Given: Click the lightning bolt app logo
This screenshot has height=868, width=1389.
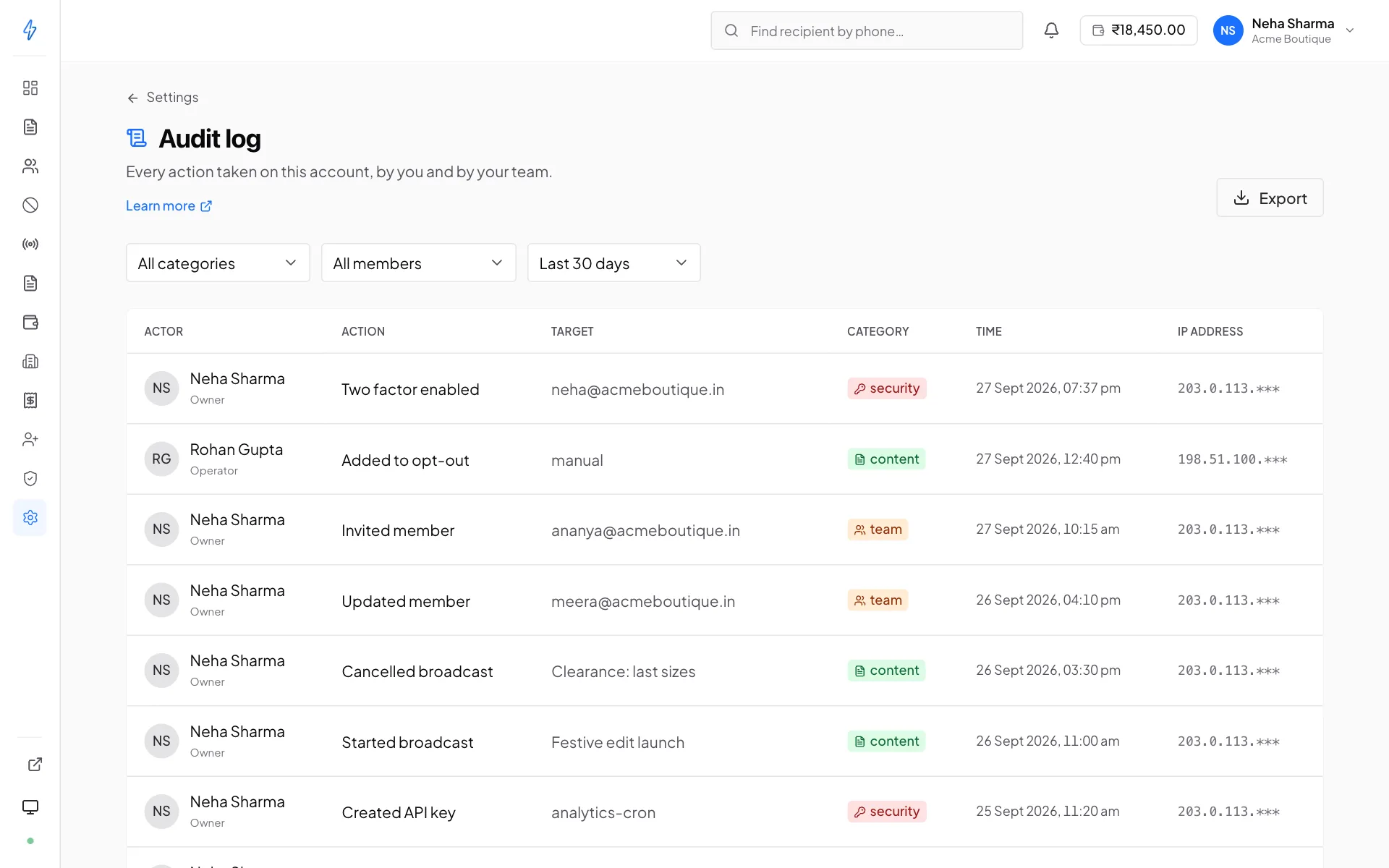Looking at the screenshot, I should [x=30, y=30].
